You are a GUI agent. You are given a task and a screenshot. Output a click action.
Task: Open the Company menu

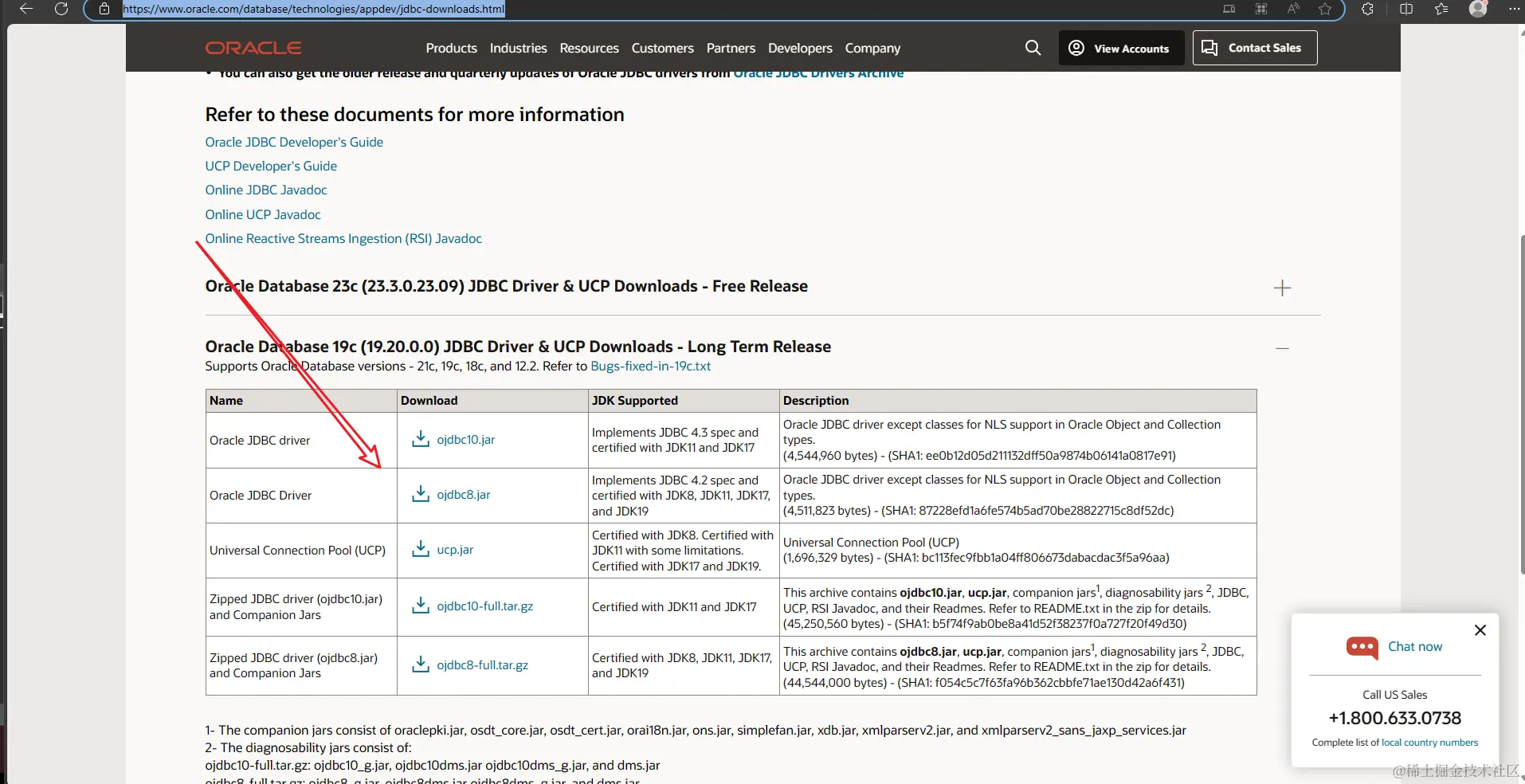pyautogui.click(x=872, y=48)
